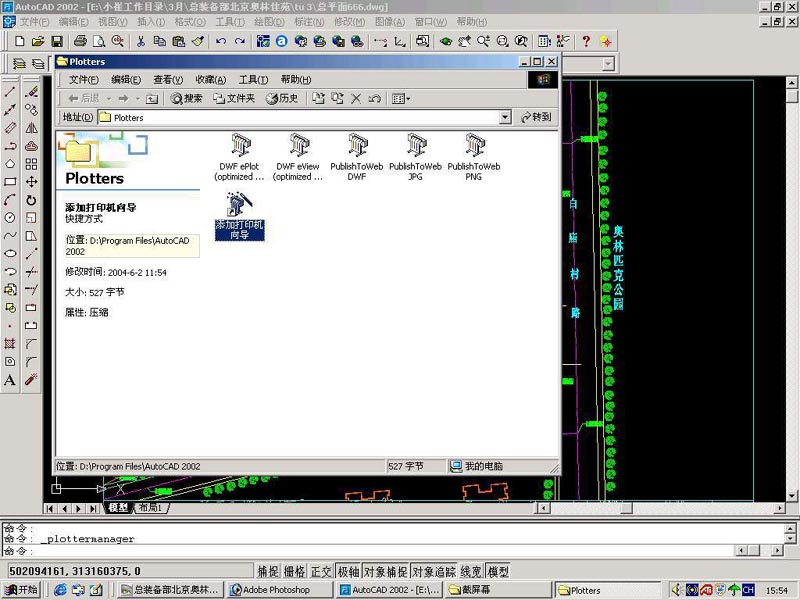Screen dimensions: 800x600
Task: Click the AutoCAD Plot (printer) icon
Action: click(80, 41)
